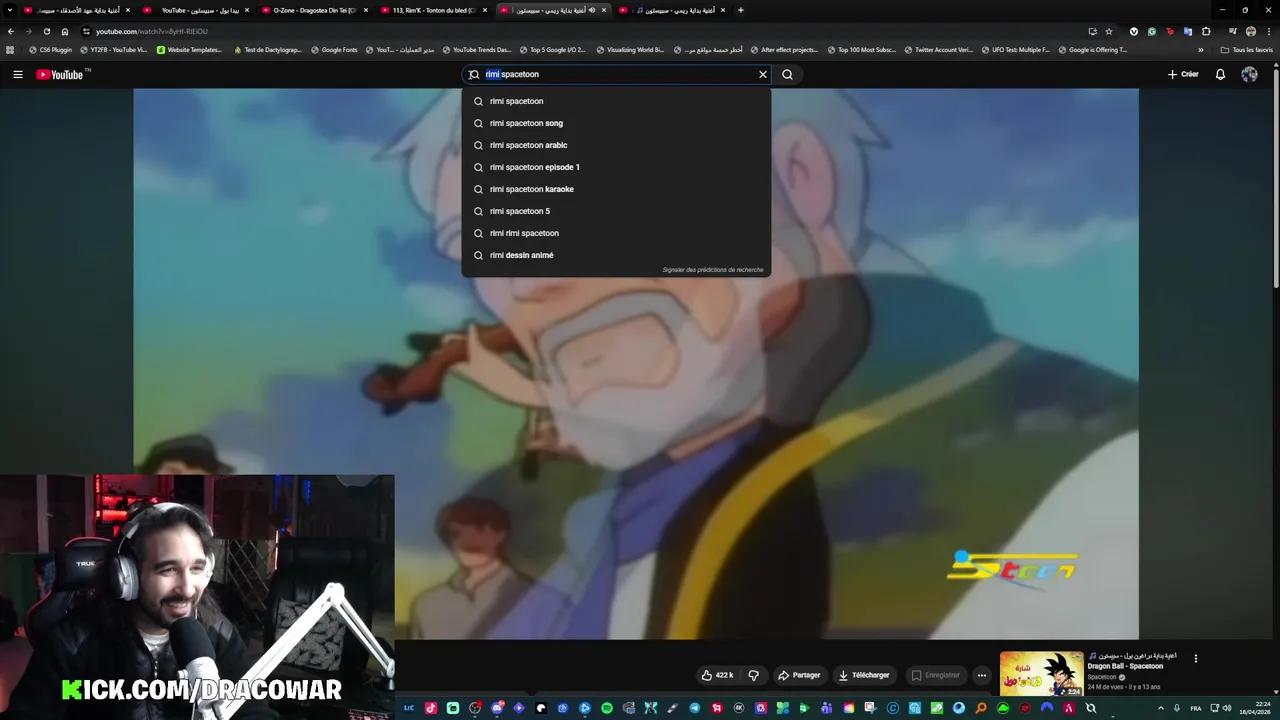
Task: Click the Télécharger download button
Action: (864, 675)
